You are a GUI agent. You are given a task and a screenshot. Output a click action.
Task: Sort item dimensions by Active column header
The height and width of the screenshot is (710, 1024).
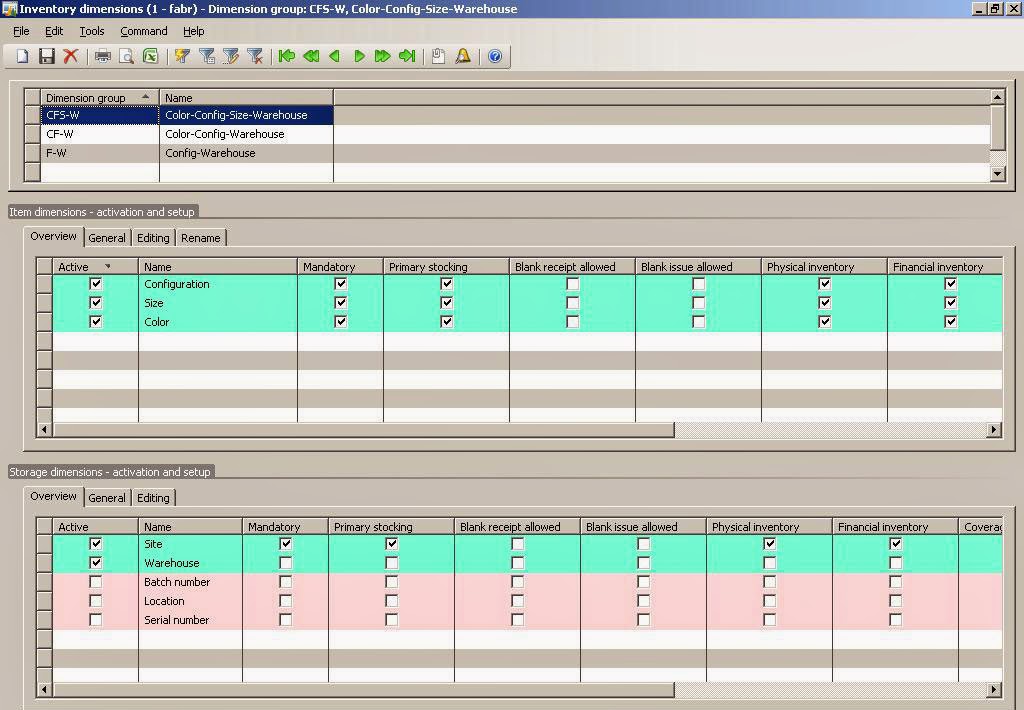coord(95,266)
